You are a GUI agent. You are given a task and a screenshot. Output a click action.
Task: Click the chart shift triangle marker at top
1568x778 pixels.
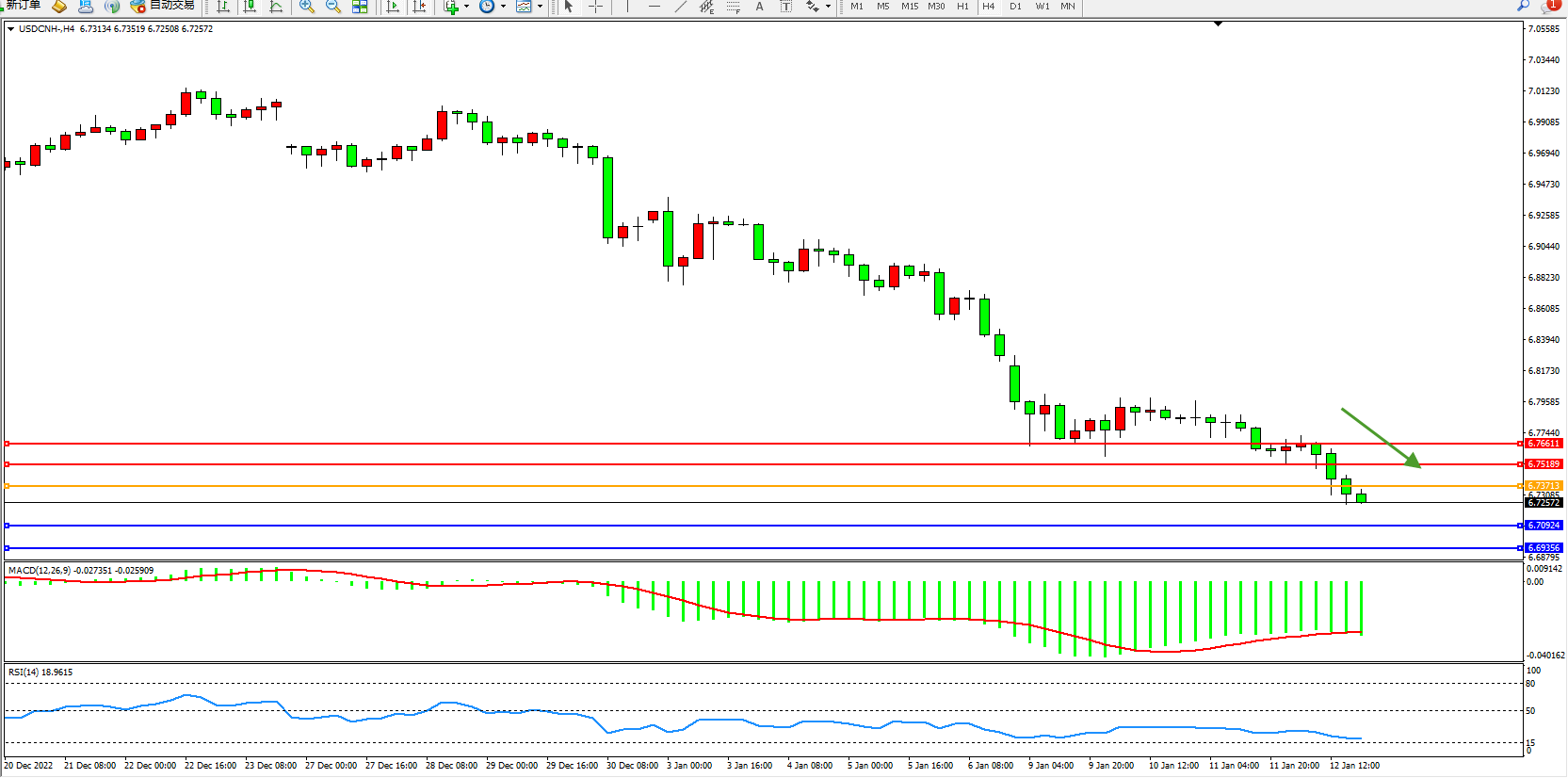tap(1218, 24)
